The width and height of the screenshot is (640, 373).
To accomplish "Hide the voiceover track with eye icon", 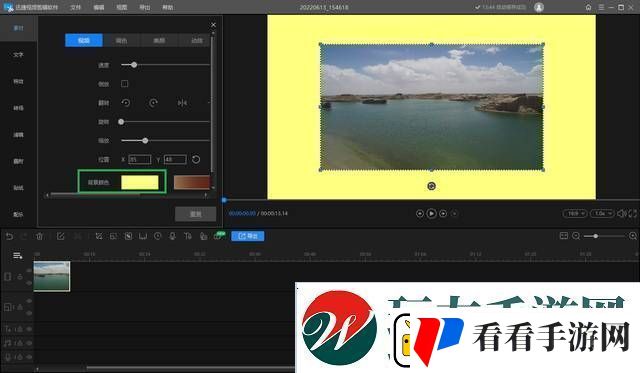I will [x=29, y=357].
